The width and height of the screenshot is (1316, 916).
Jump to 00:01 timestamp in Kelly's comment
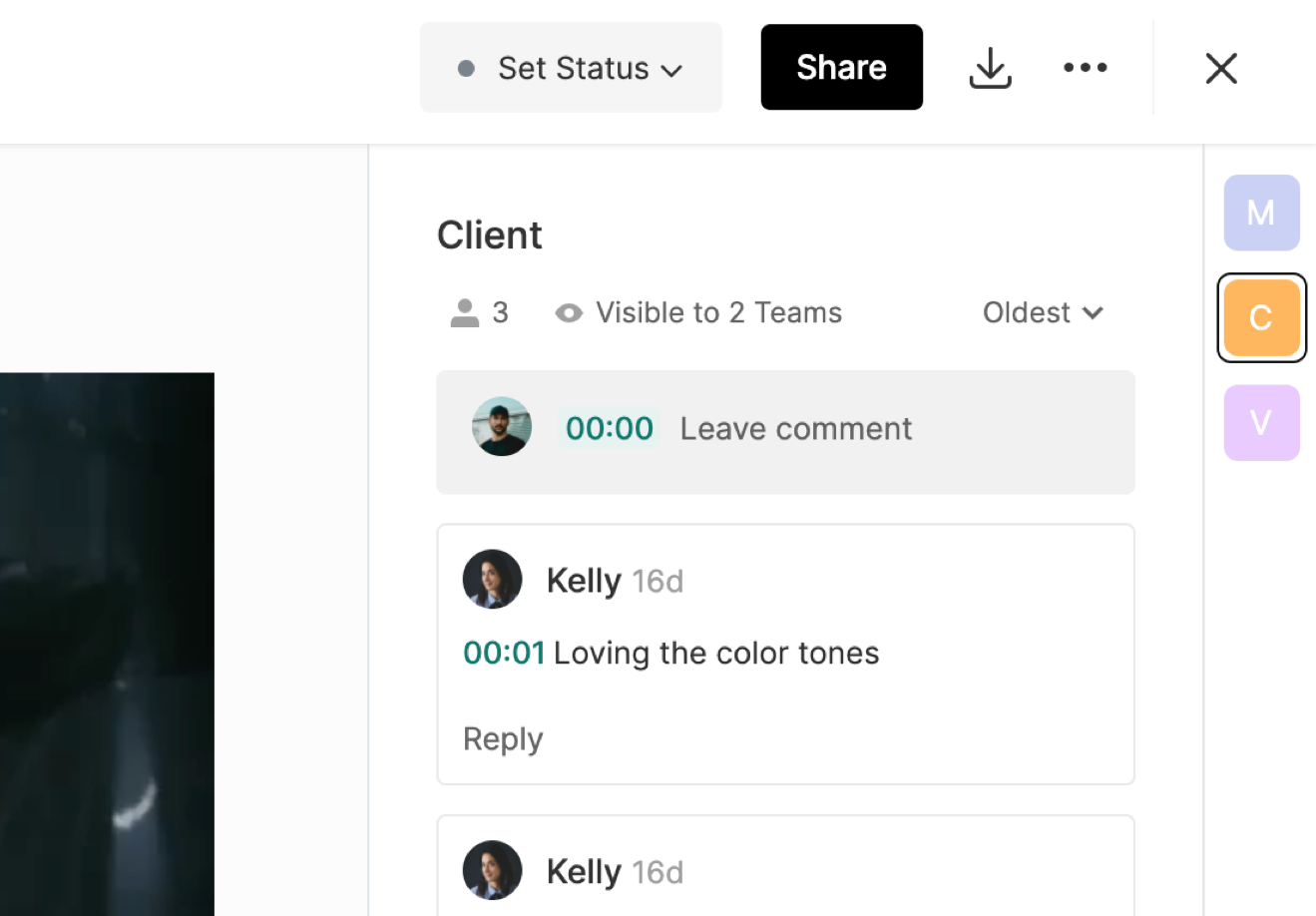click(504, 654)
